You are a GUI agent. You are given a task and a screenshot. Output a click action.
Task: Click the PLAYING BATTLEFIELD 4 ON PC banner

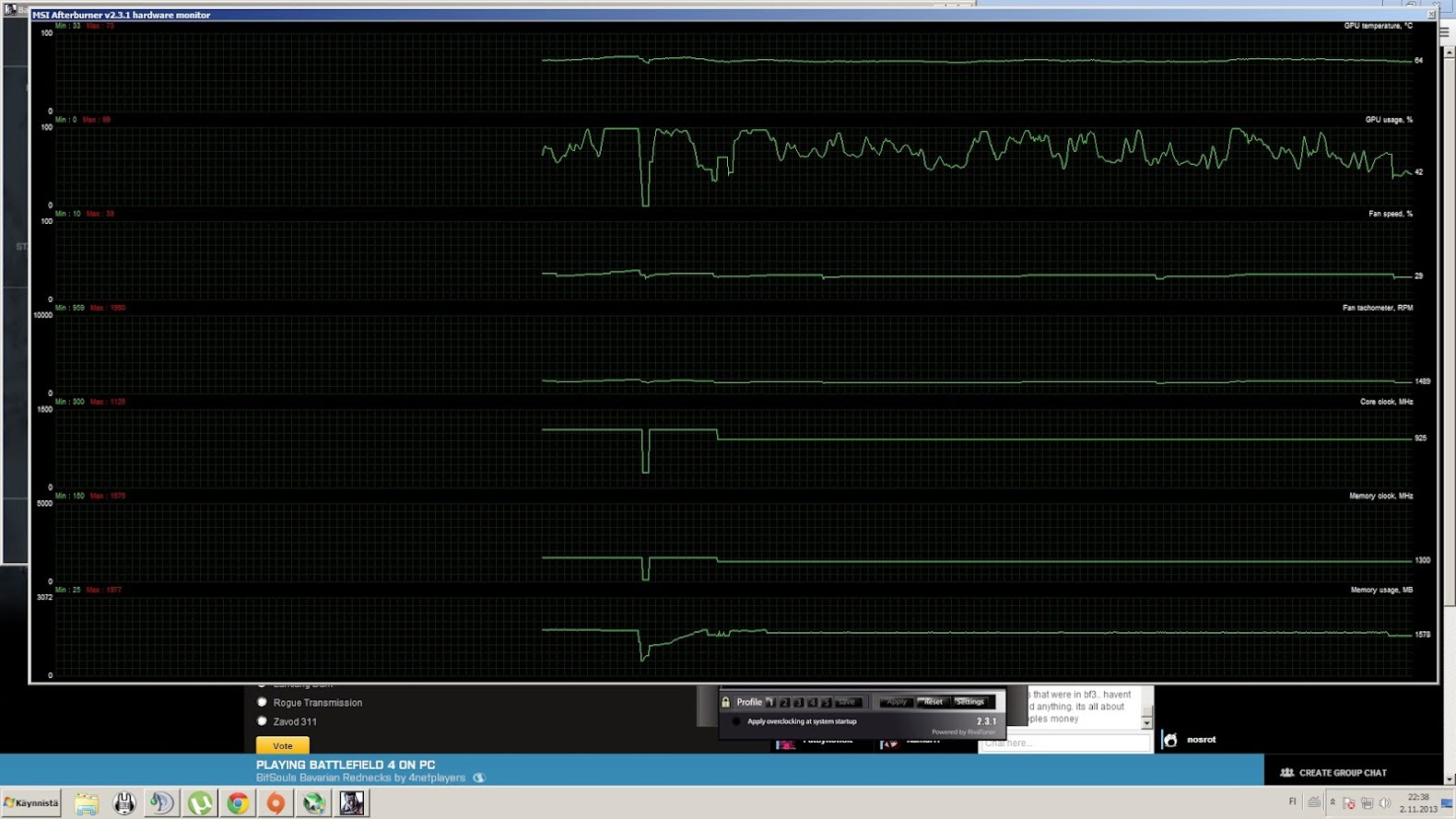[346, 765]
